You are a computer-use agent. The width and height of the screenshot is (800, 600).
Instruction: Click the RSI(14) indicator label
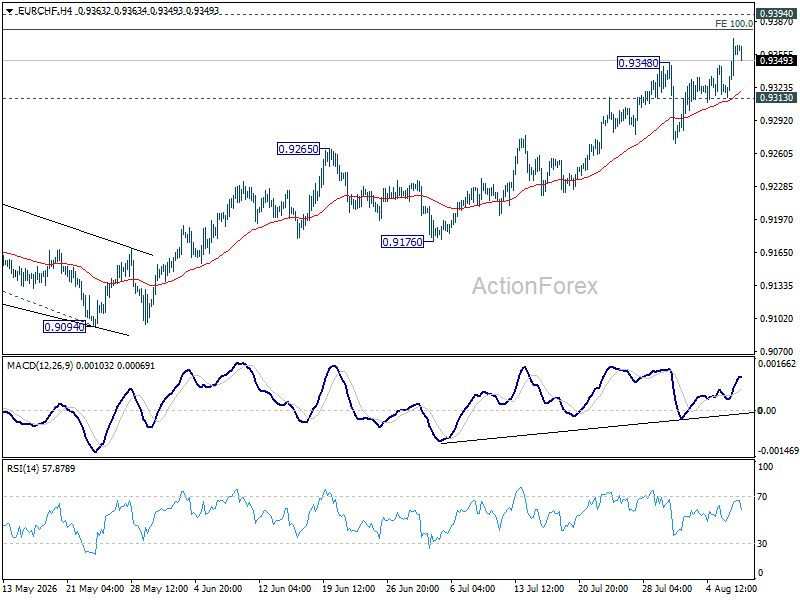click(x=23, y=468)
